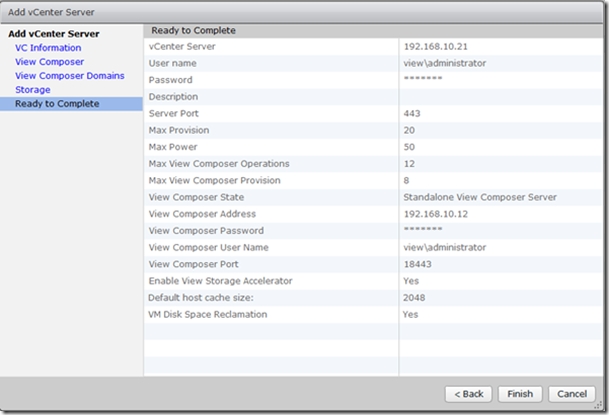609x415 pixels.
Task: Click the 'Max Power' row label
Action: 173,147
